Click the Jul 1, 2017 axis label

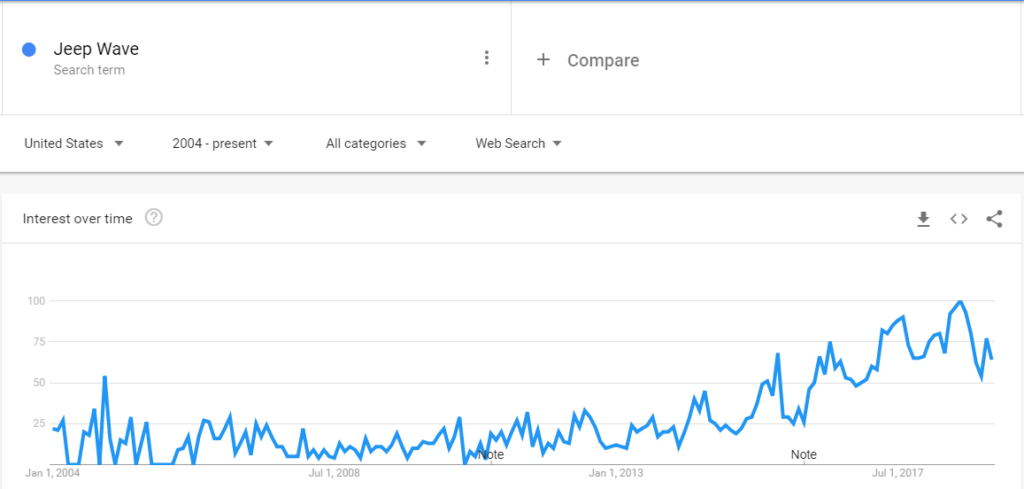point(899,473)
